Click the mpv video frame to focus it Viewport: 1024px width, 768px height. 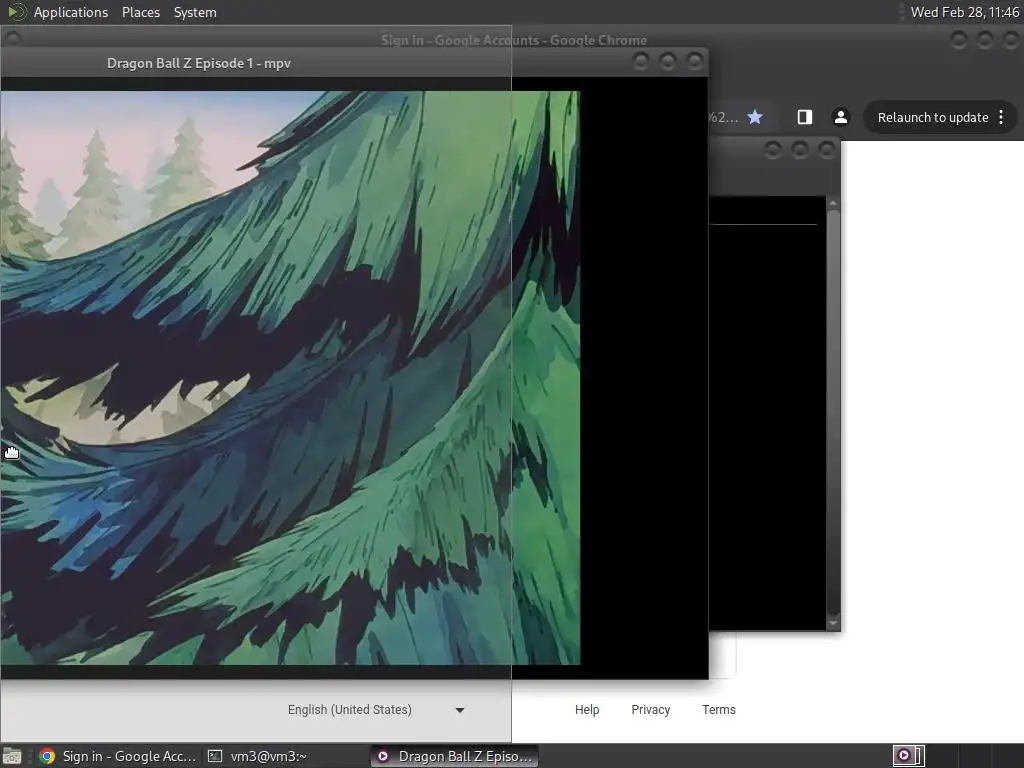(290, 378)
